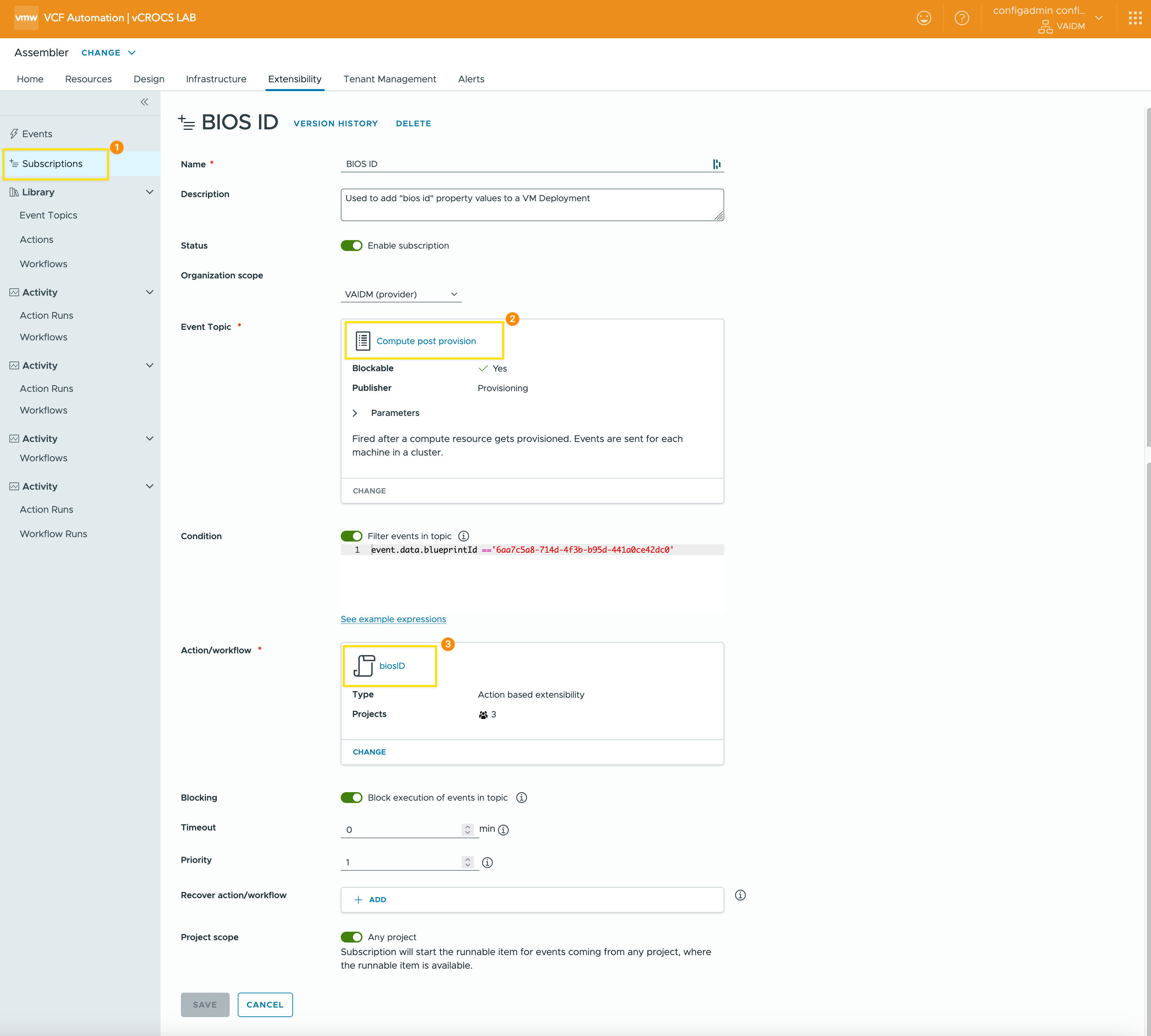The image size is (1151, 1036).
Task: Click the feedback smiley face icon
Action: click(x=923, y=18)
